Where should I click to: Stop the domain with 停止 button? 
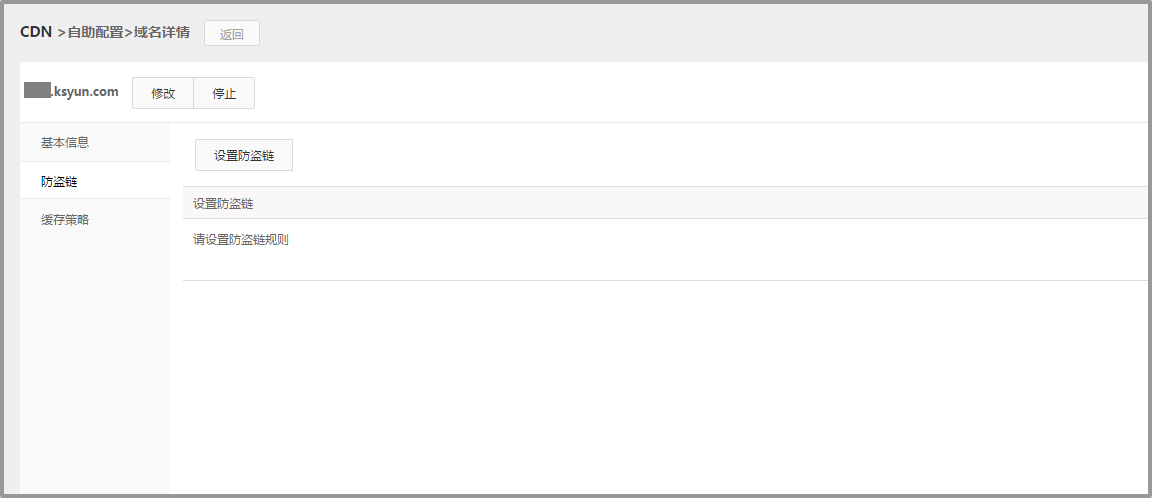[224, 93]
